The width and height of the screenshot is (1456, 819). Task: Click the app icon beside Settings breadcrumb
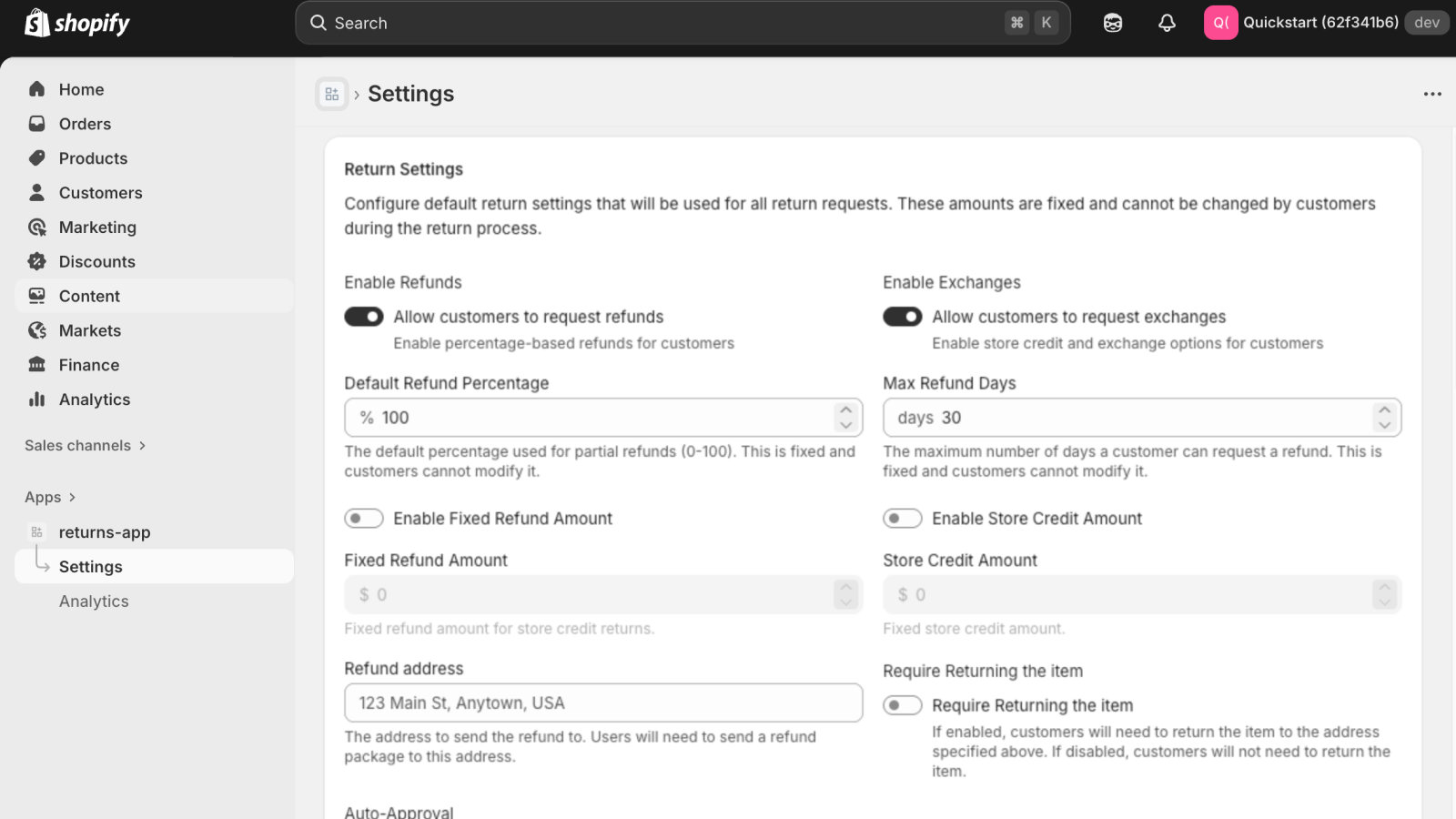point(331,94)
